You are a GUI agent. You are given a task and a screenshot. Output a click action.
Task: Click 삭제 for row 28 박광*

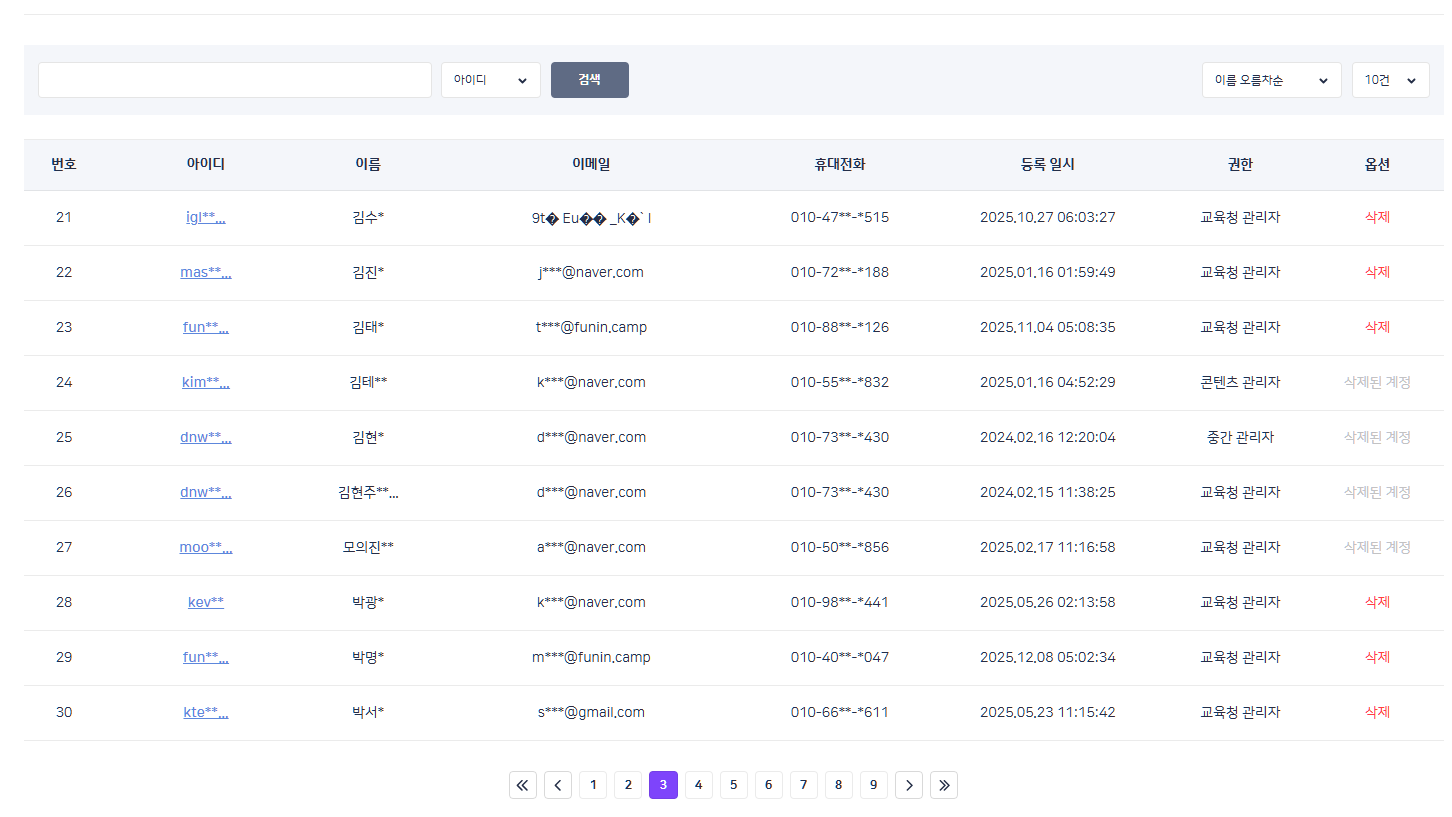pos(1377,602)
